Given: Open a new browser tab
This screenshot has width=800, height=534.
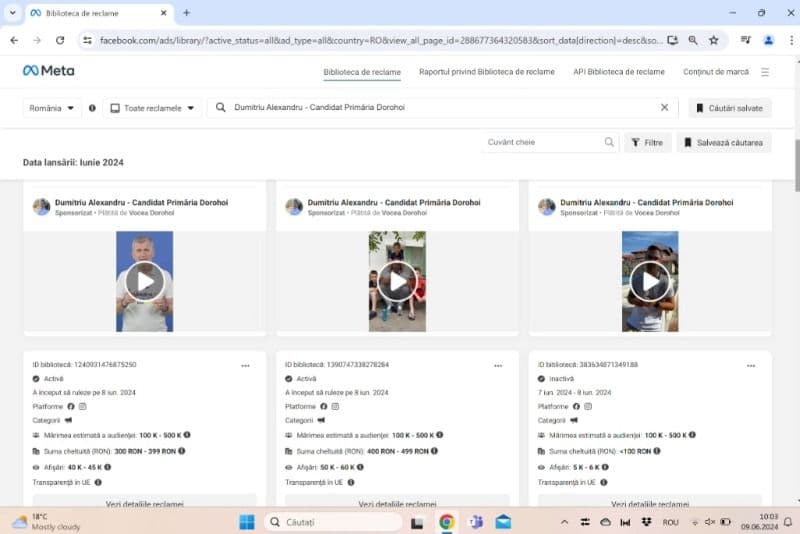Looking at the screenshot, I should tap(186, 13).
